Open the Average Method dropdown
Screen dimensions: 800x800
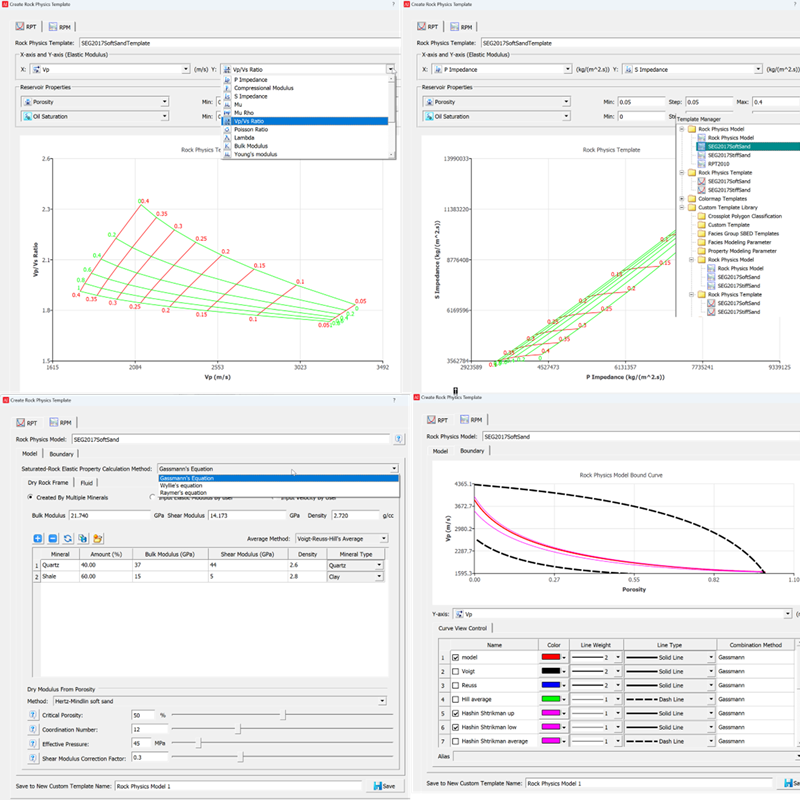coord(341,538)
